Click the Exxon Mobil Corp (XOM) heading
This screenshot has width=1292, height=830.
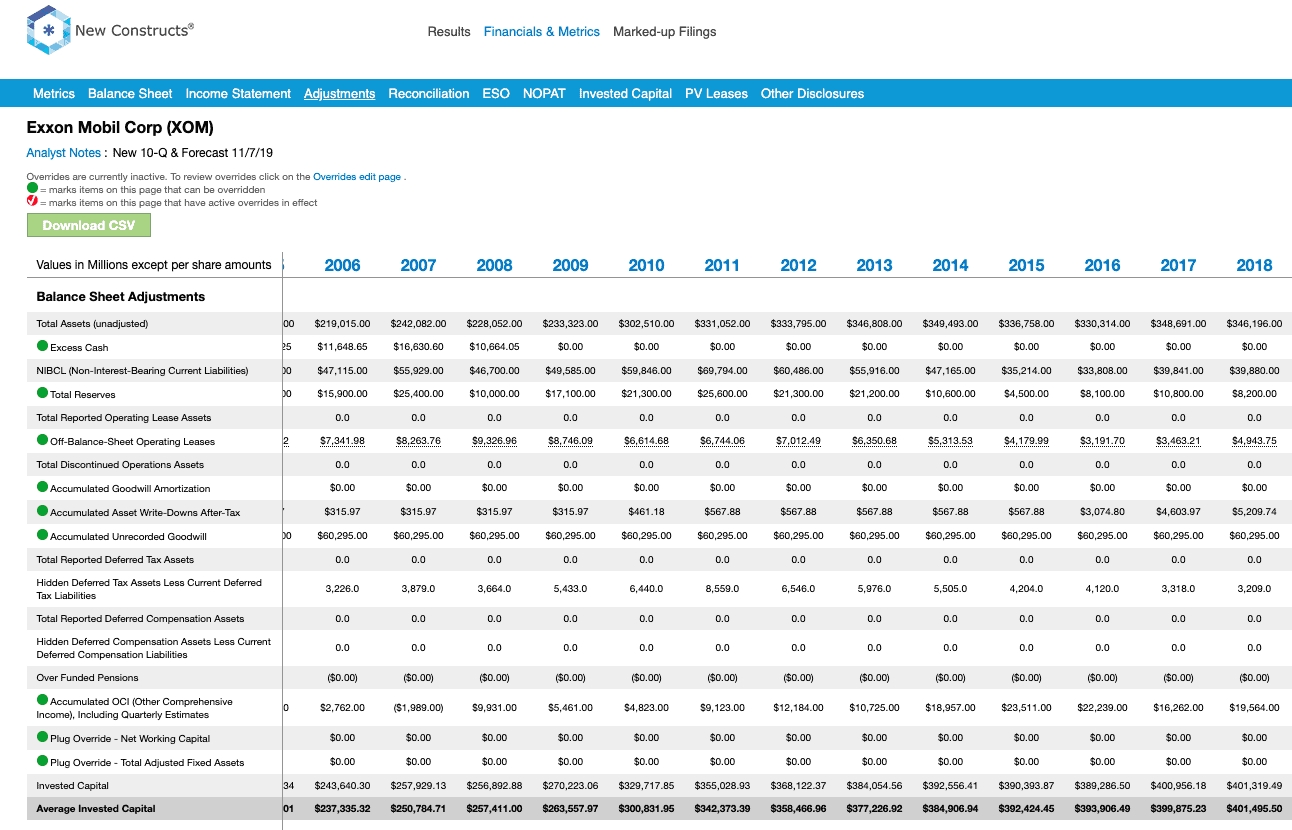click(x=120, y=128)
